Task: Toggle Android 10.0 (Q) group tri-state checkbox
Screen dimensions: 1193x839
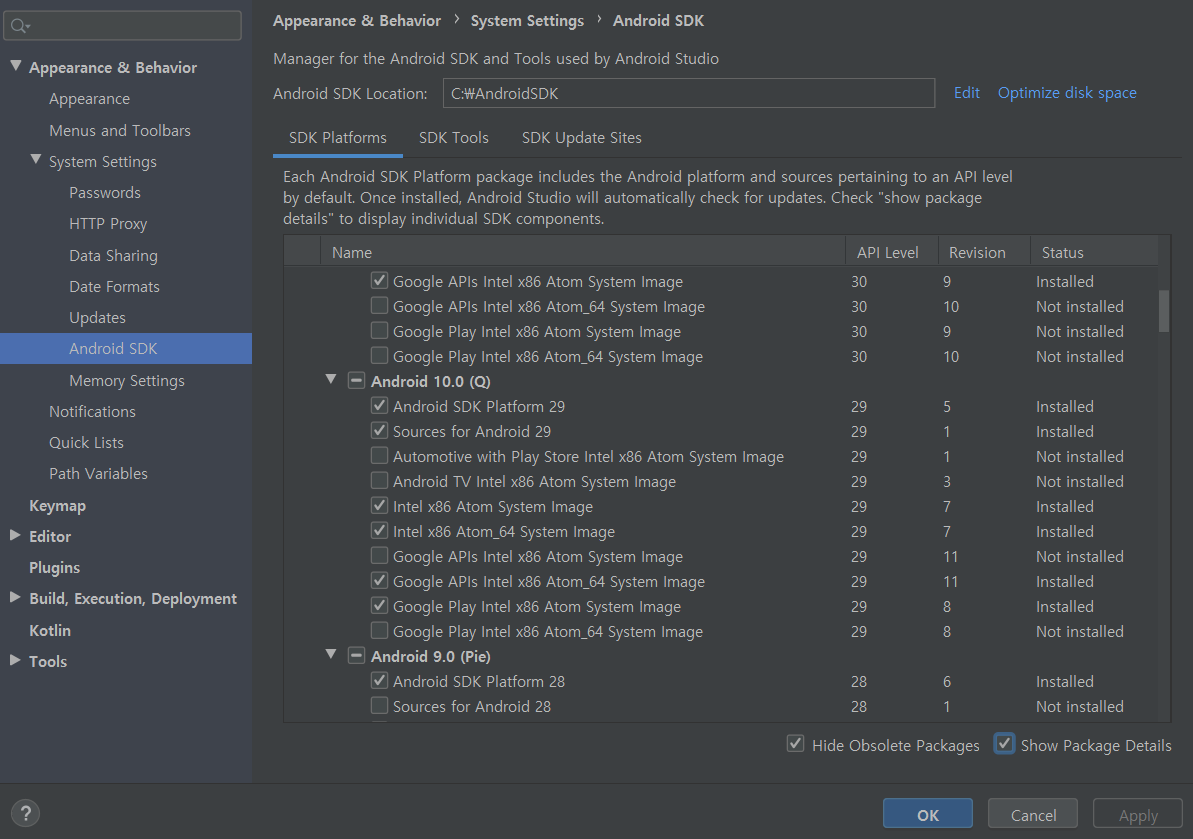Action: tap(356, 380)
